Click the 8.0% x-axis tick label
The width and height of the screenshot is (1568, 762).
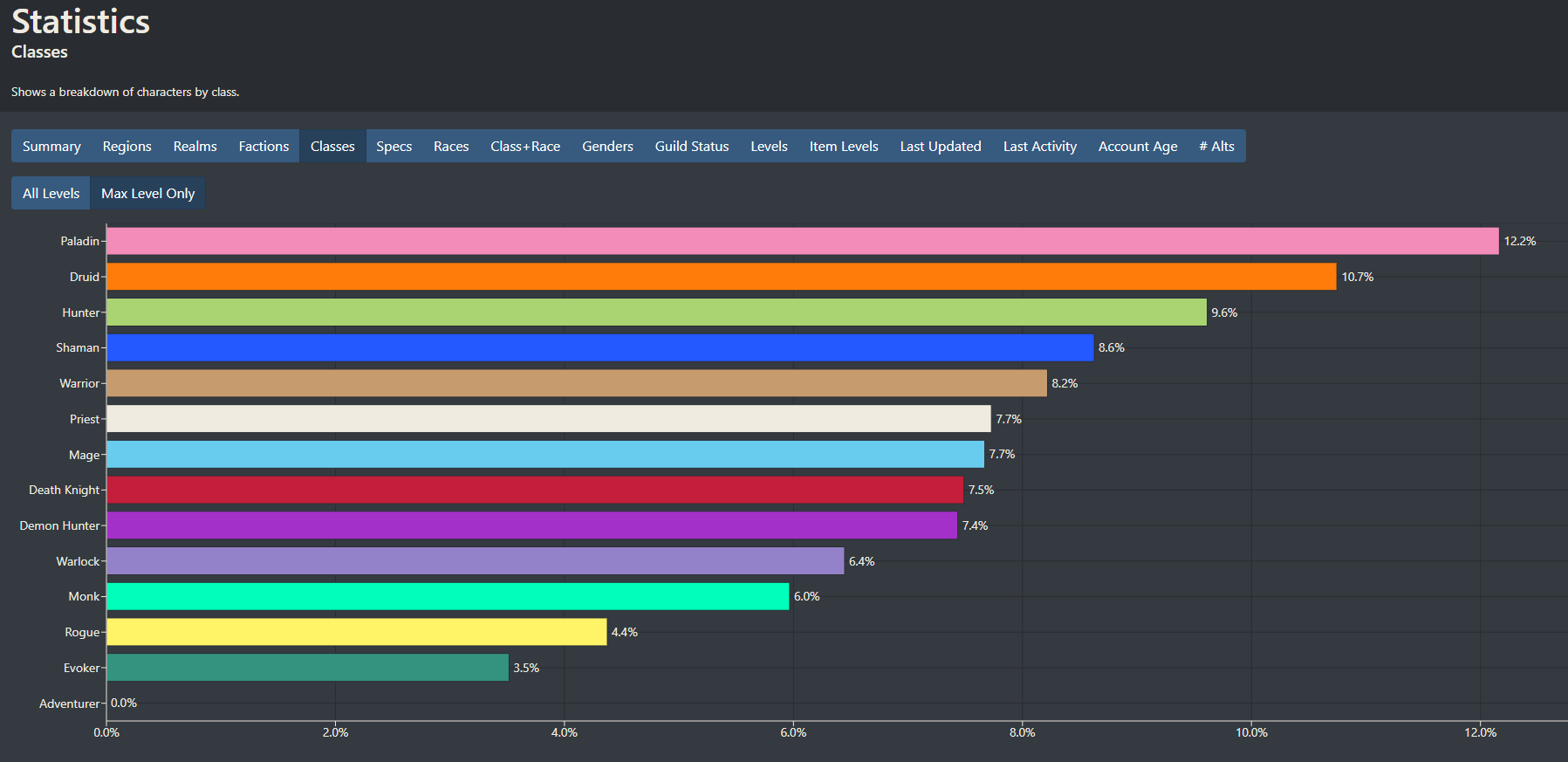click(1022, 732)
